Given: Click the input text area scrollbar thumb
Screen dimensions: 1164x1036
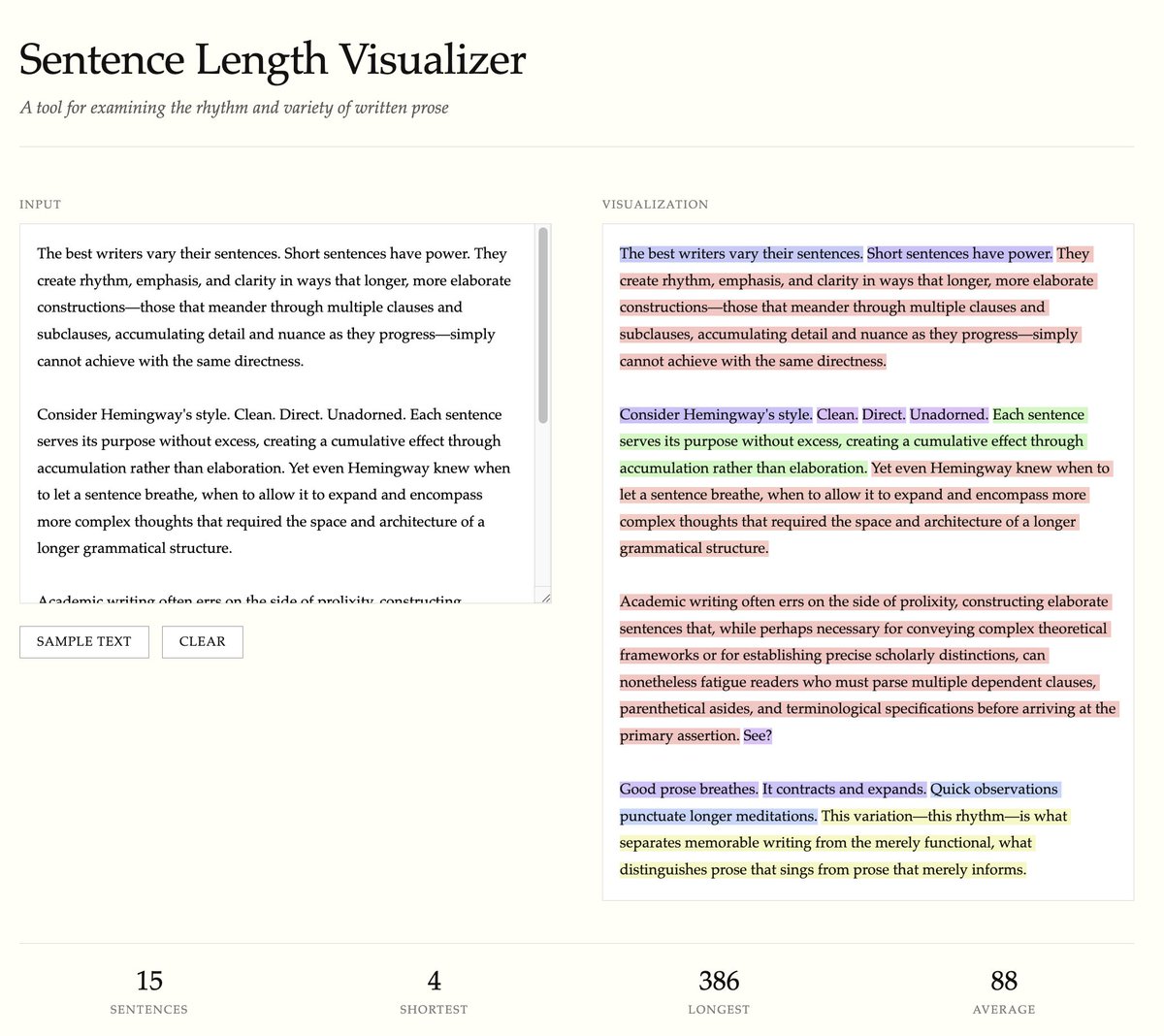Looking at the screenshot, I should click(x=543, y=325).
